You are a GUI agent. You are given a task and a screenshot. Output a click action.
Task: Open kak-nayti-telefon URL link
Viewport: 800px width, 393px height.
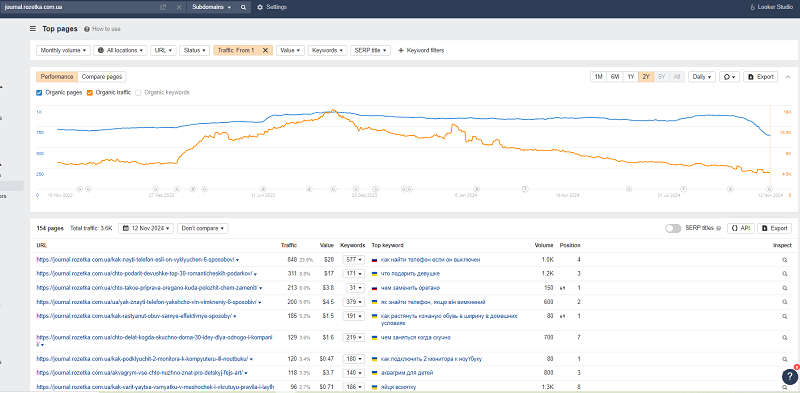pos(135,260)
